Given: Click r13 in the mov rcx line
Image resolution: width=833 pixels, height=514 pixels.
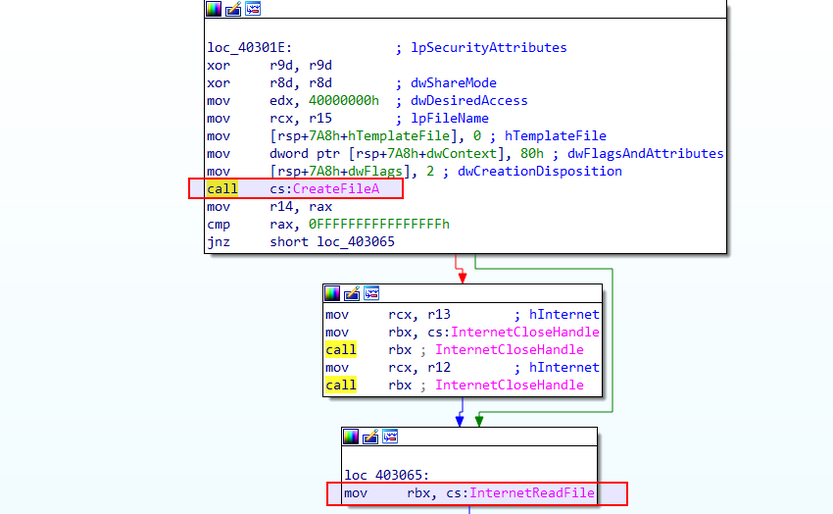Looking at the screenshot, I should [439, 314].
